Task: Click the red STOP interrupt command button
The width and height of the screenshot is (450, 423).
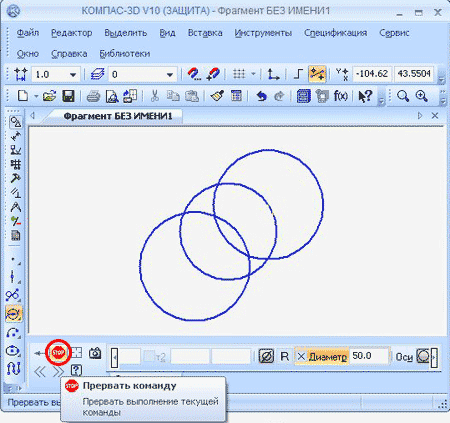Action: click(x=58, y=352)
